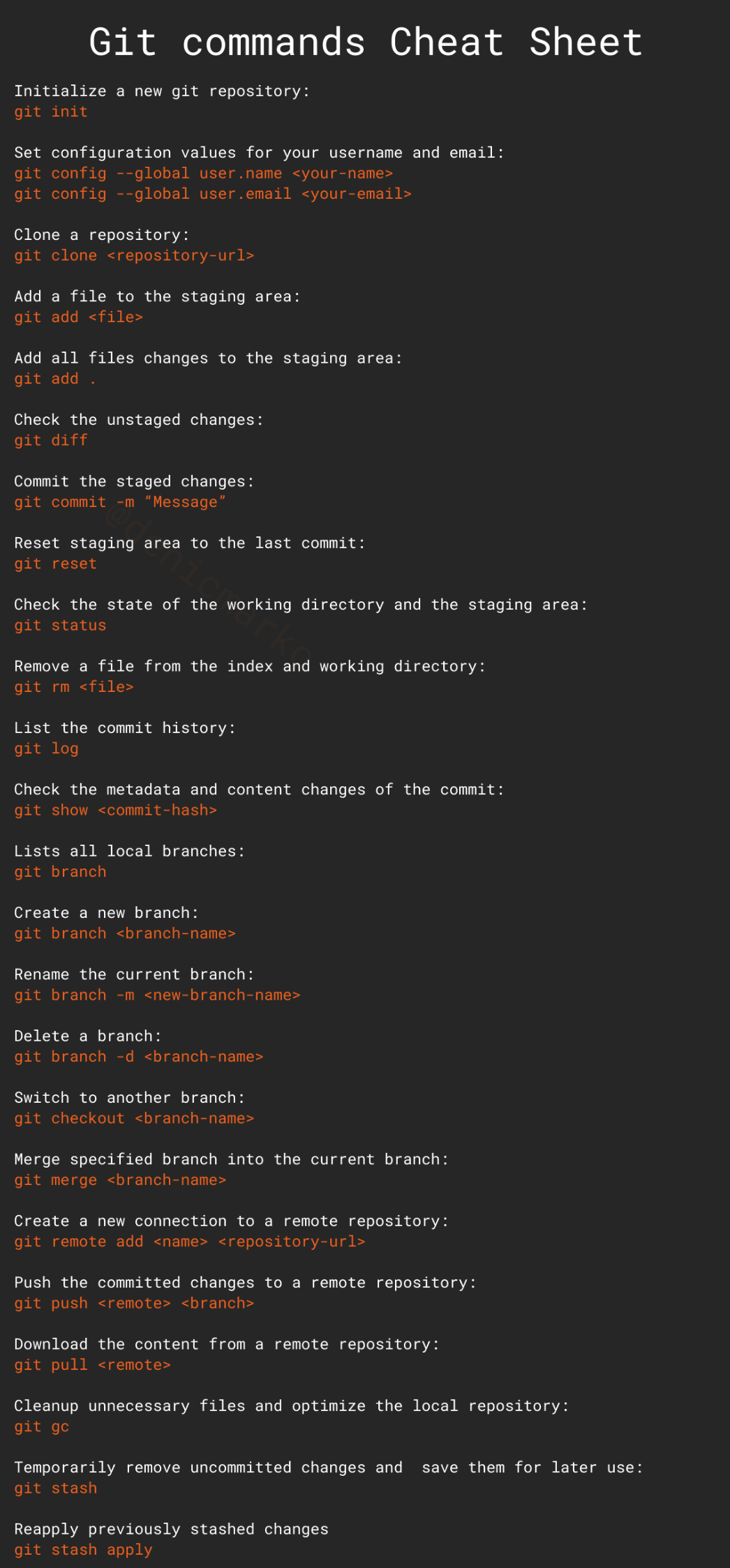Click the "git status" command text

pyautogui.click(x=60, y=626)
